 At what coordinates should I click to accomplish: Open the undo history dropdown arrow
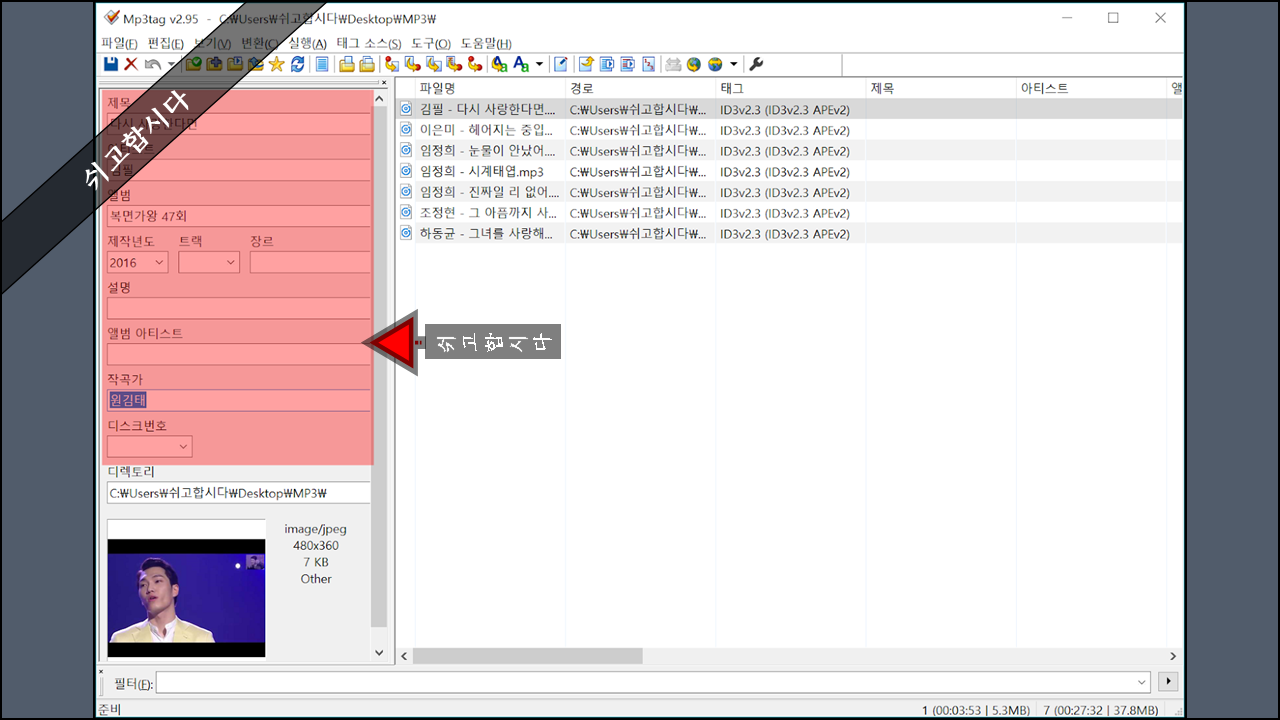171,64
